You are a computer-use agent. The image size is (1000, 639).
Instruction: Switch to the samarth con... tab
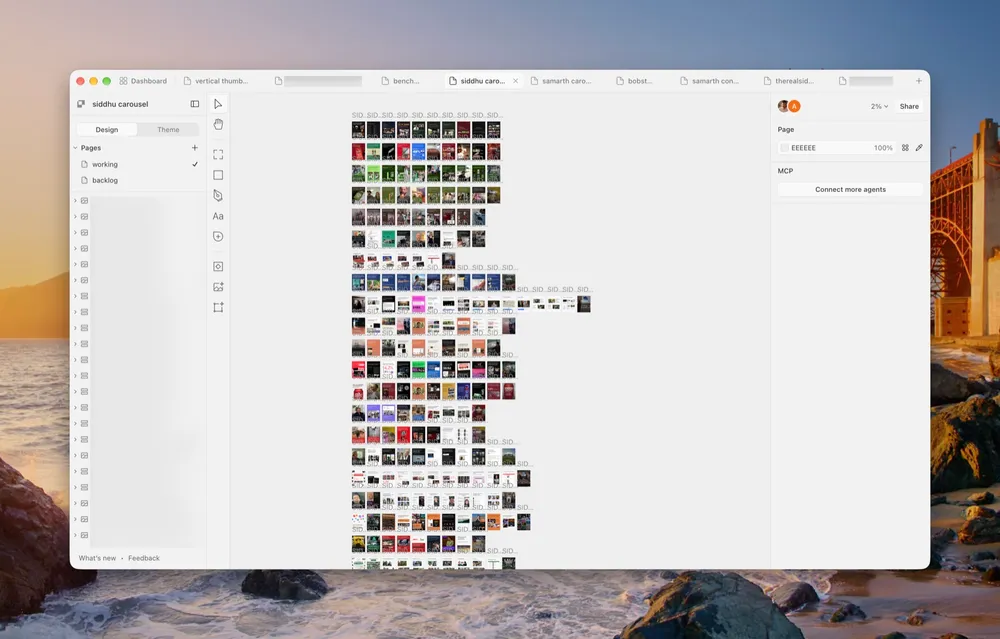[x=709, y=81]
